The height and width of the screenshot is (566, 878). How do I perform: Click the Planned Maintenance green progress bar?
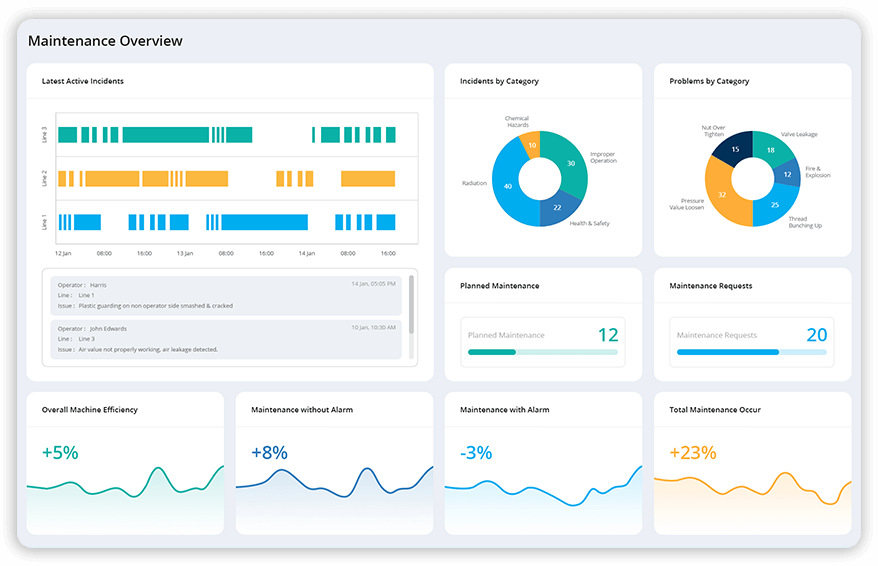[492, 352]
